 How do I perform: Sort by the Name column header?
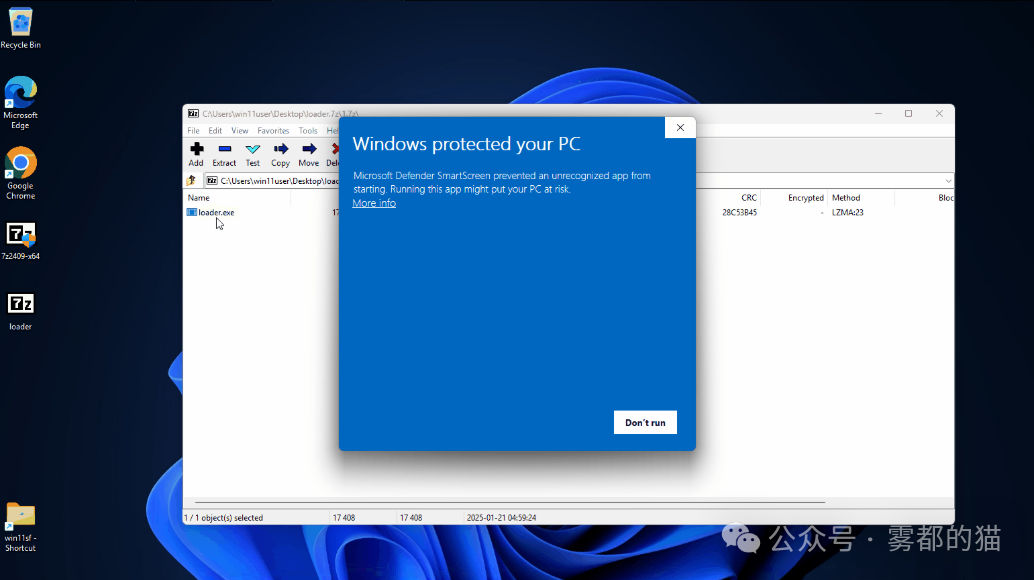198,198
